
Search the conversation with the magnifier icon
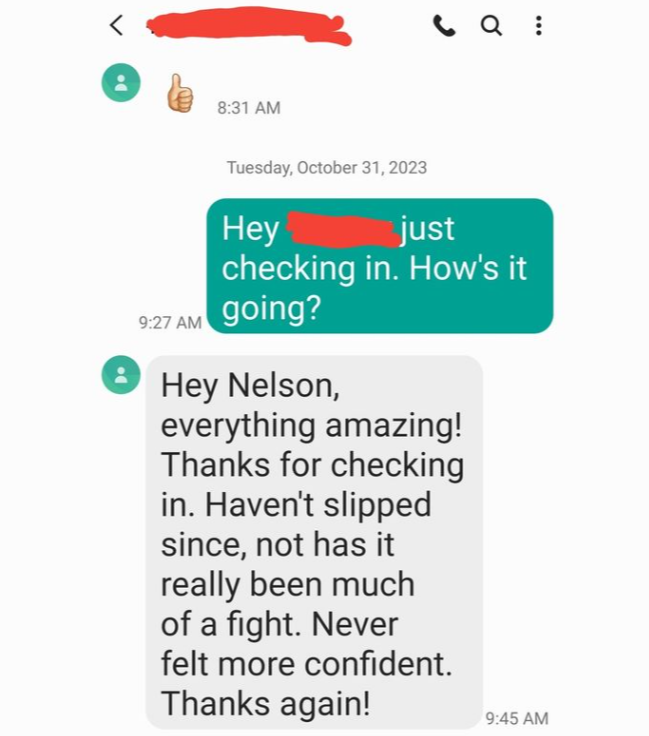pos(491,25)
